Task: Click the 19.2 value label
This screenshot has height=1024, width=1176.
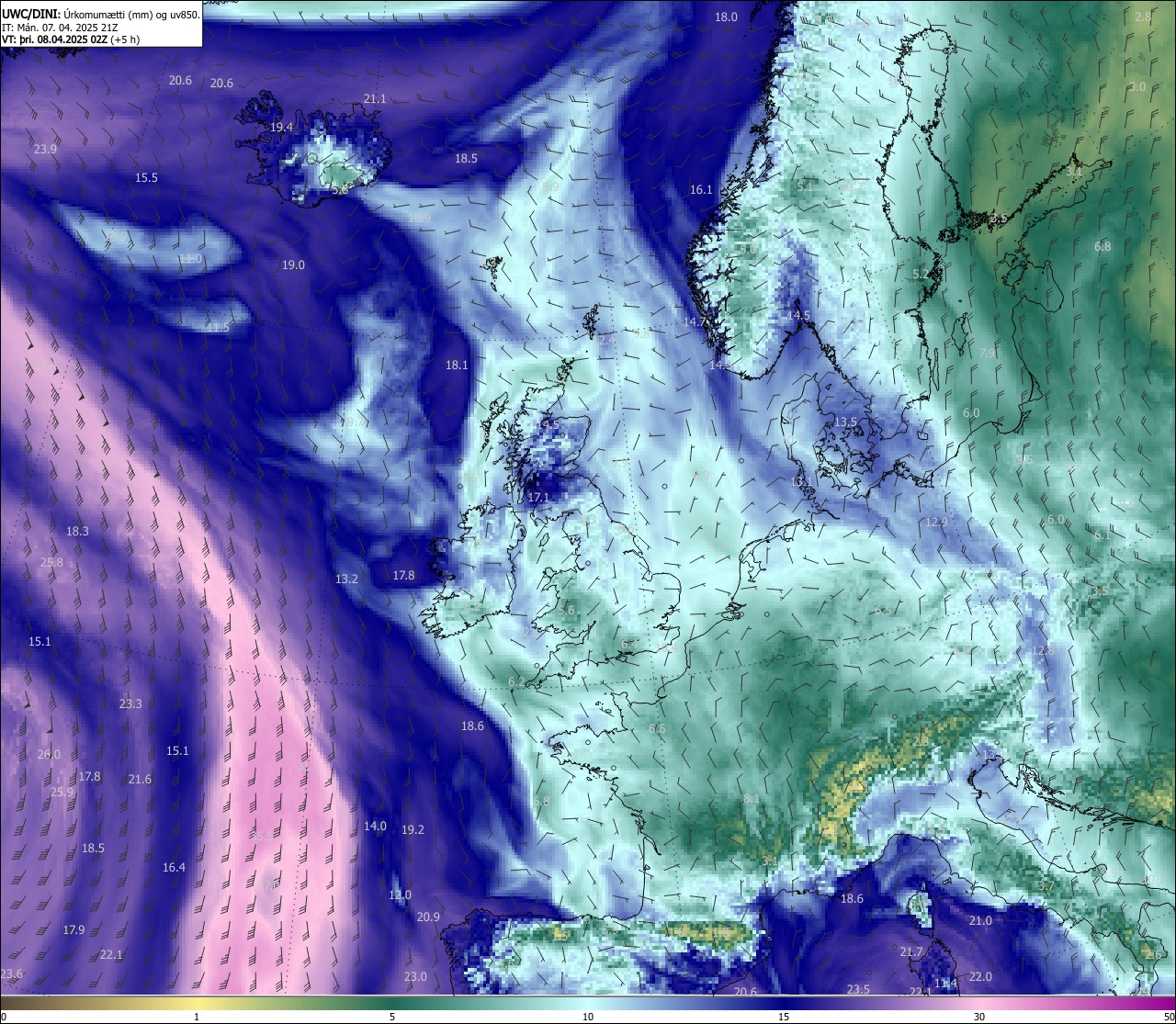Action: tap(413, 829)
